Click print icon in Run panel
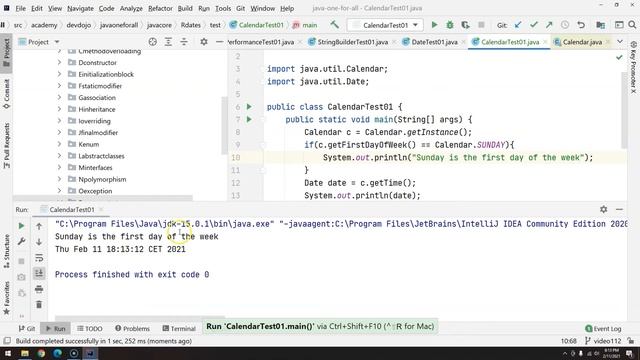640x360 pixels. coord(39,289)
